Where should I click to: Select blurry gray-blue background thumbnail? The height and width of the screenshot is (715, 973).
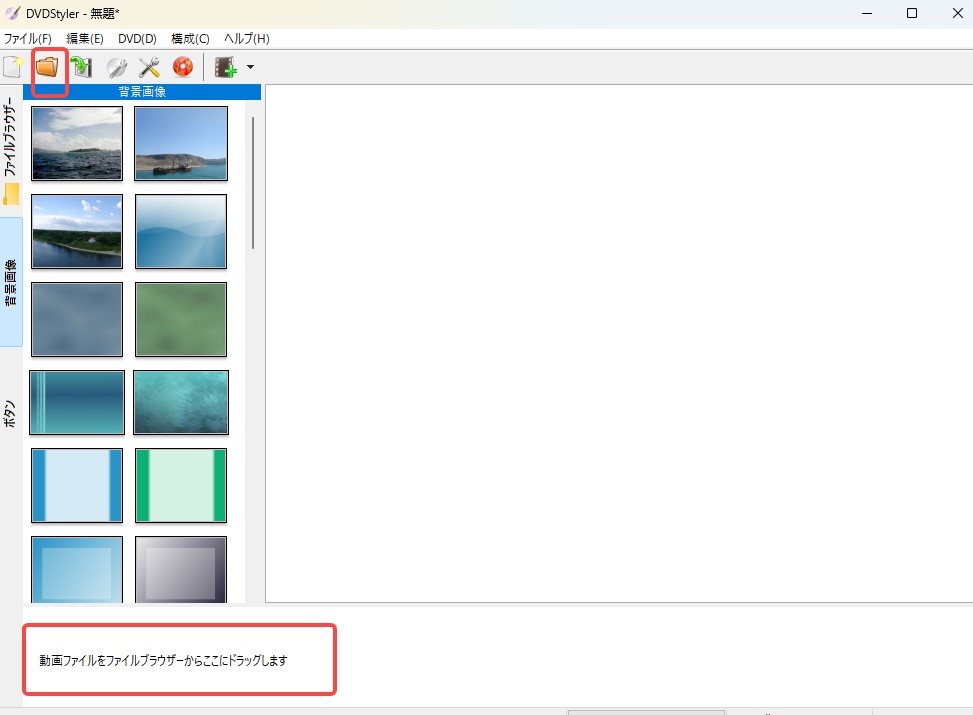[77, 320]
